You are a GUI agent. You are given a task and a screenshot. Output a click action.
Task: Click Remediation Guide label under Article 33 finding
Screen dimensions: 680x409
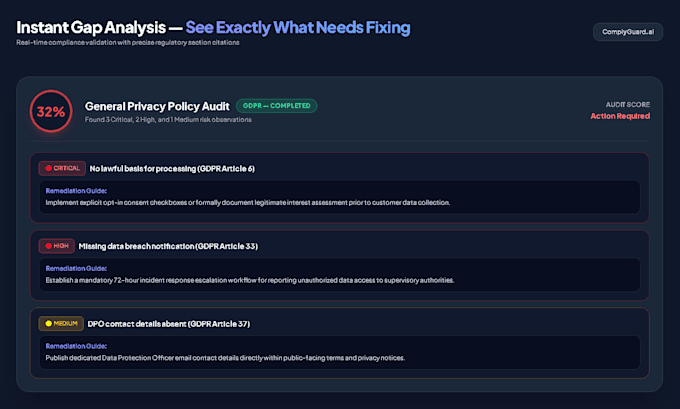pyautogui.click(x=76, y=268)
